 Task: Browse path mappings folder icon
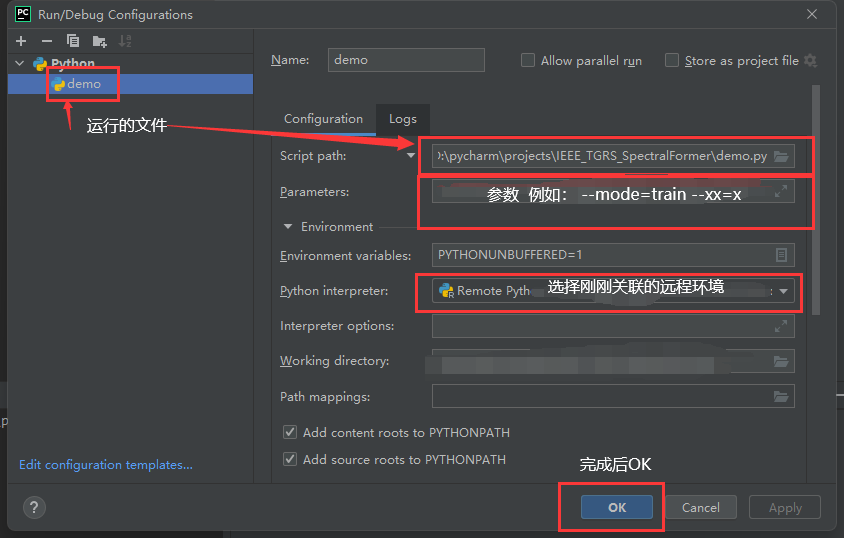pyautogui.click(x=781, y=397)
